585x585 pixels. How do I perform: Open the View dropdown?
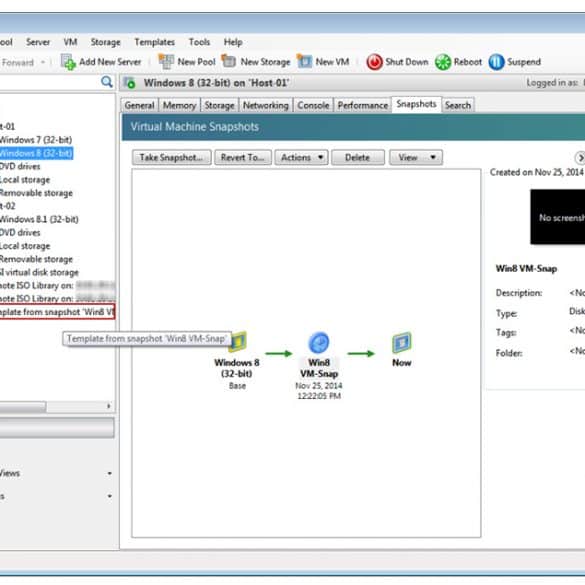pos(416,157)
